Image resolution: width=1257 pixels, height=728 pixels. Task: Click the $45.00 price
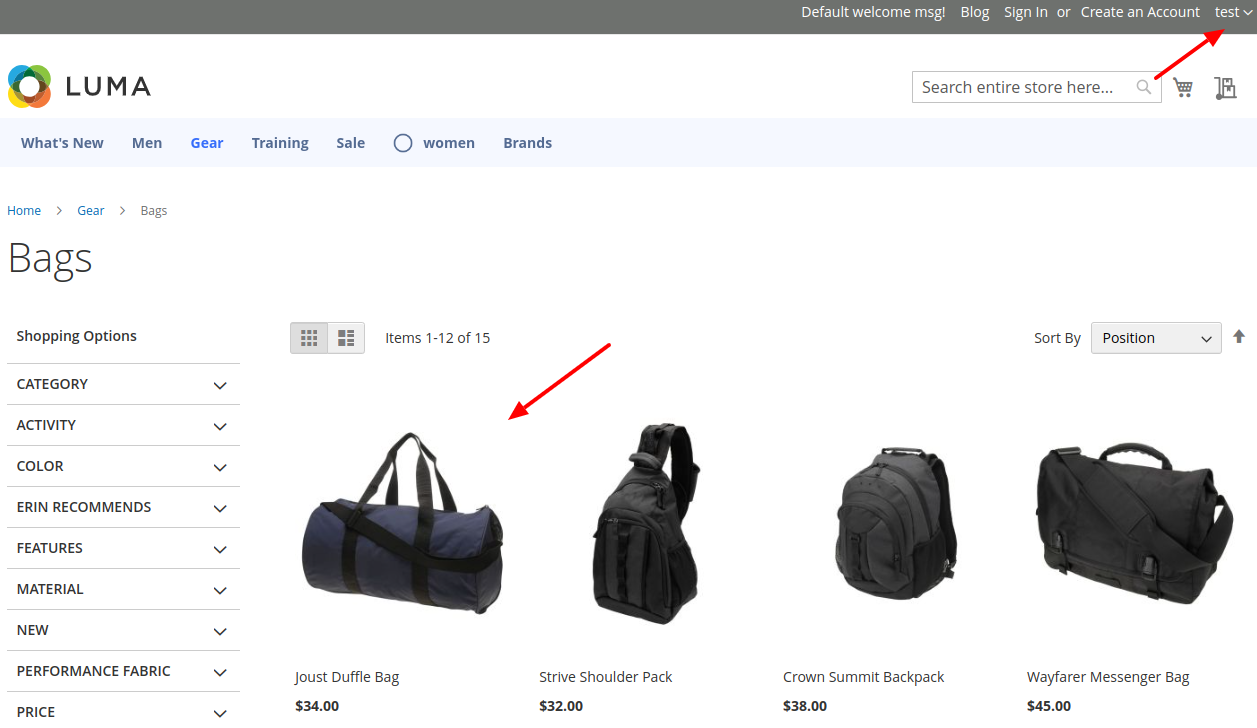coord(1049,706)
